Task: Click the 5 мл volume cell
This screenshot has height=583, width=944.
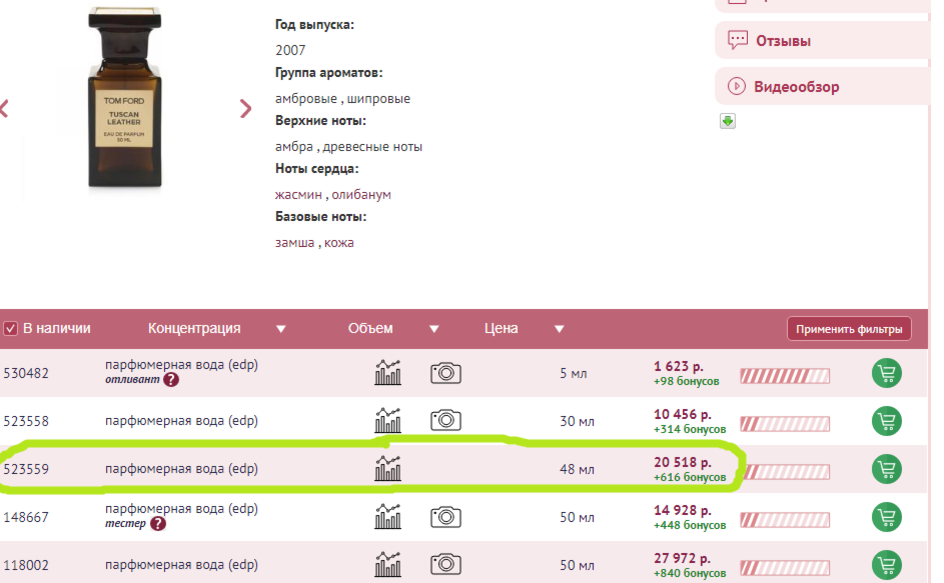Action: click(x=573, y=373)
